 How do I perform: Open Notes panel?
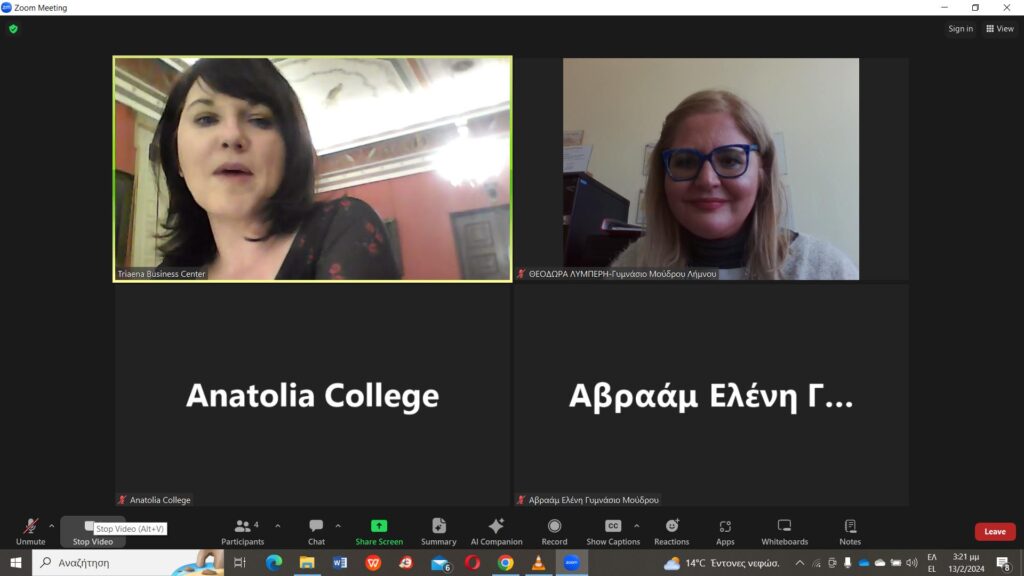[850, 532]
